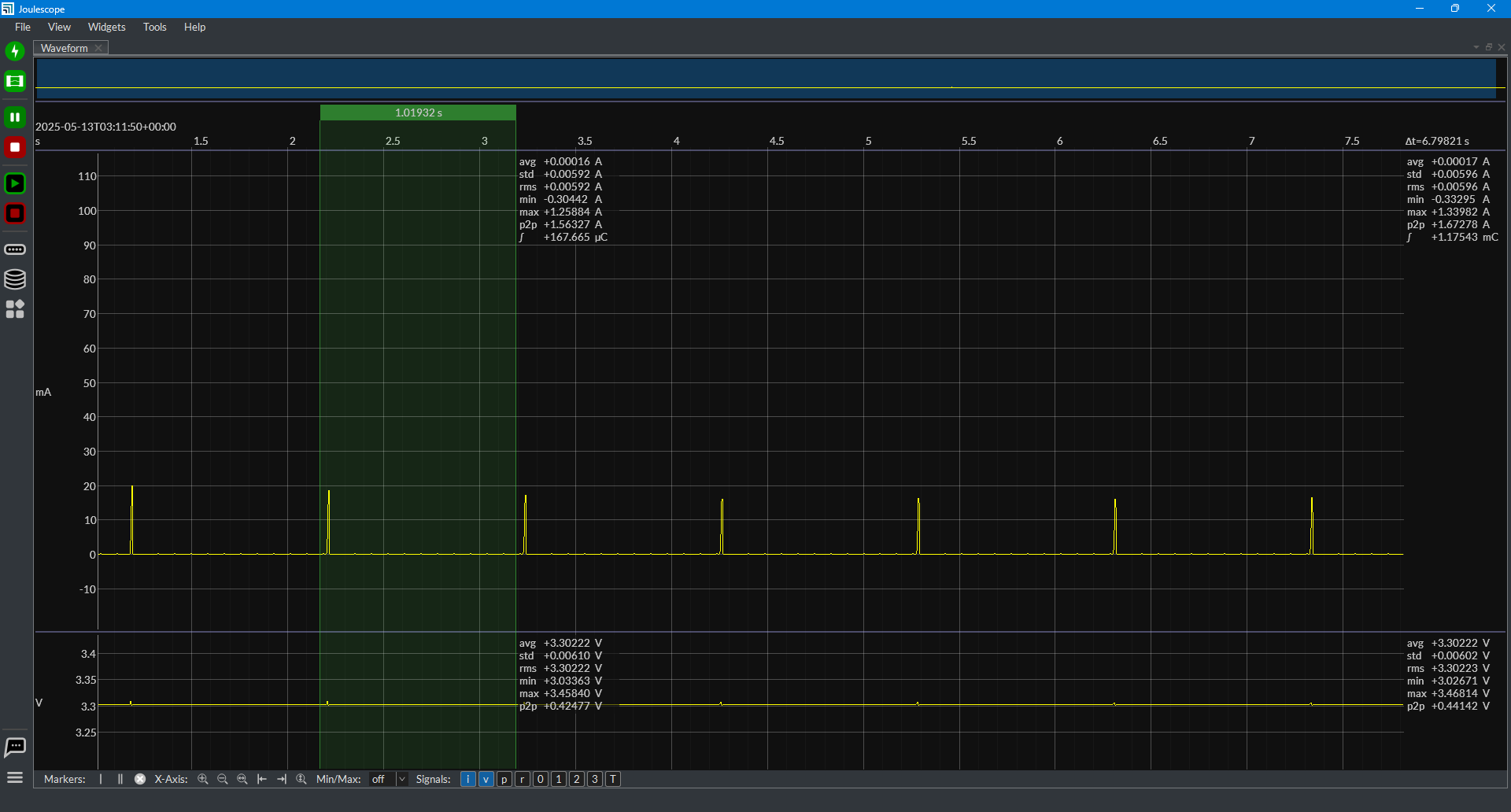Toggle the current signal 'i' button

(x=468, y=779)
